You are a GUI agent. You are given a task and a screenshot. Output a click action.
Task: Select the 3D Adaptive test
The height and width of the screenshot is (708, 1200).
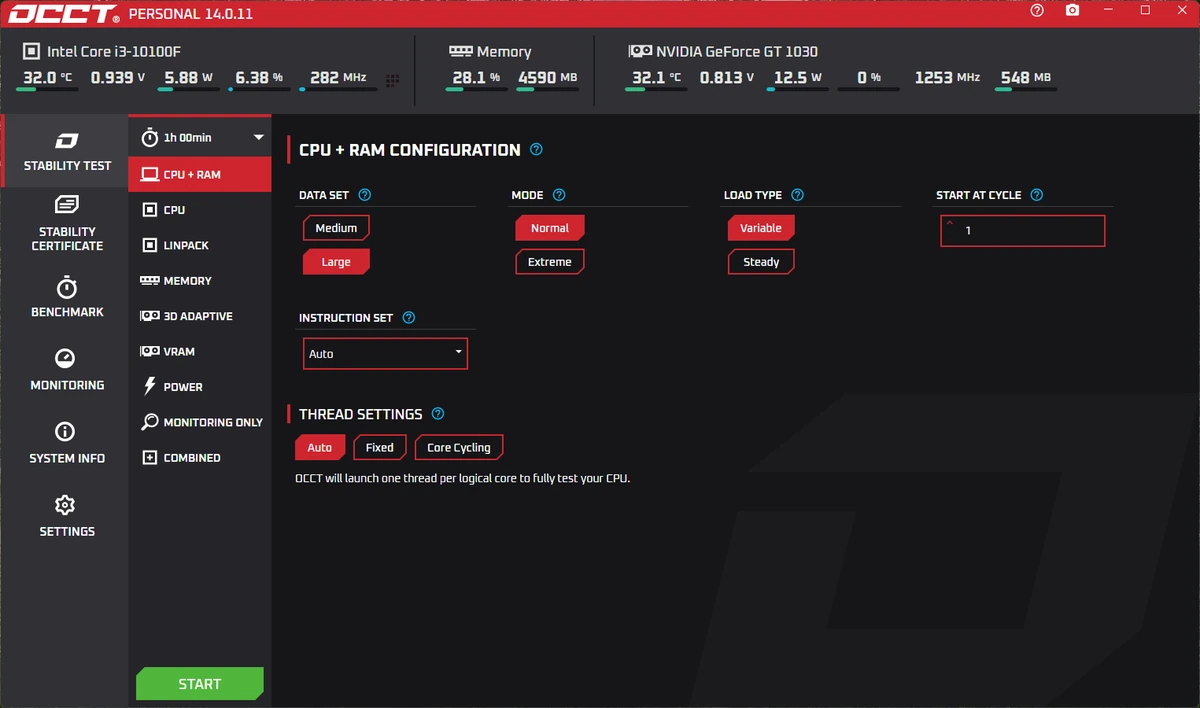click(x=200, y=316)
